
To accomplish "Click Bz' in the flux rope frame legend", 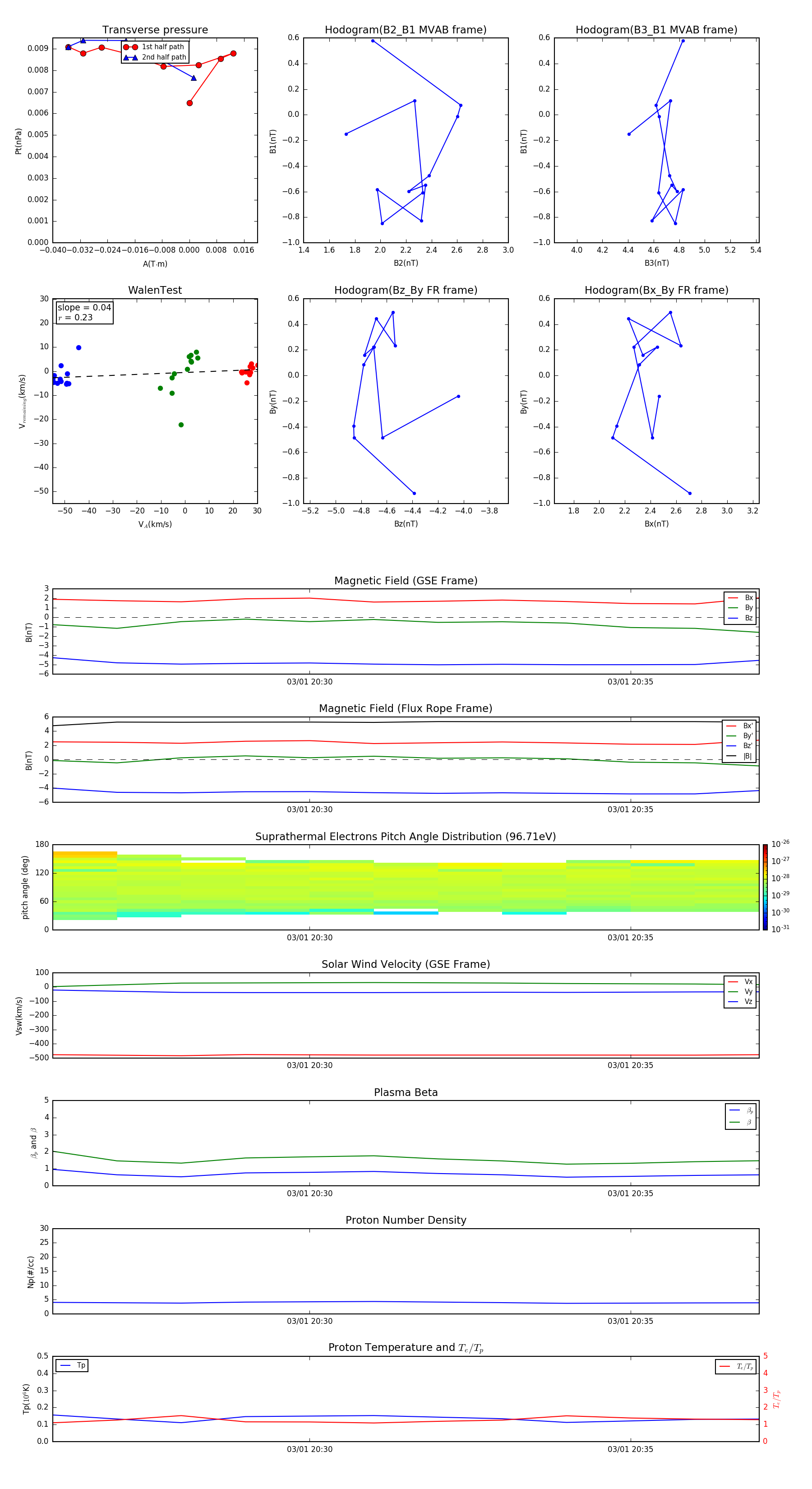I will (x=739, y=746).
